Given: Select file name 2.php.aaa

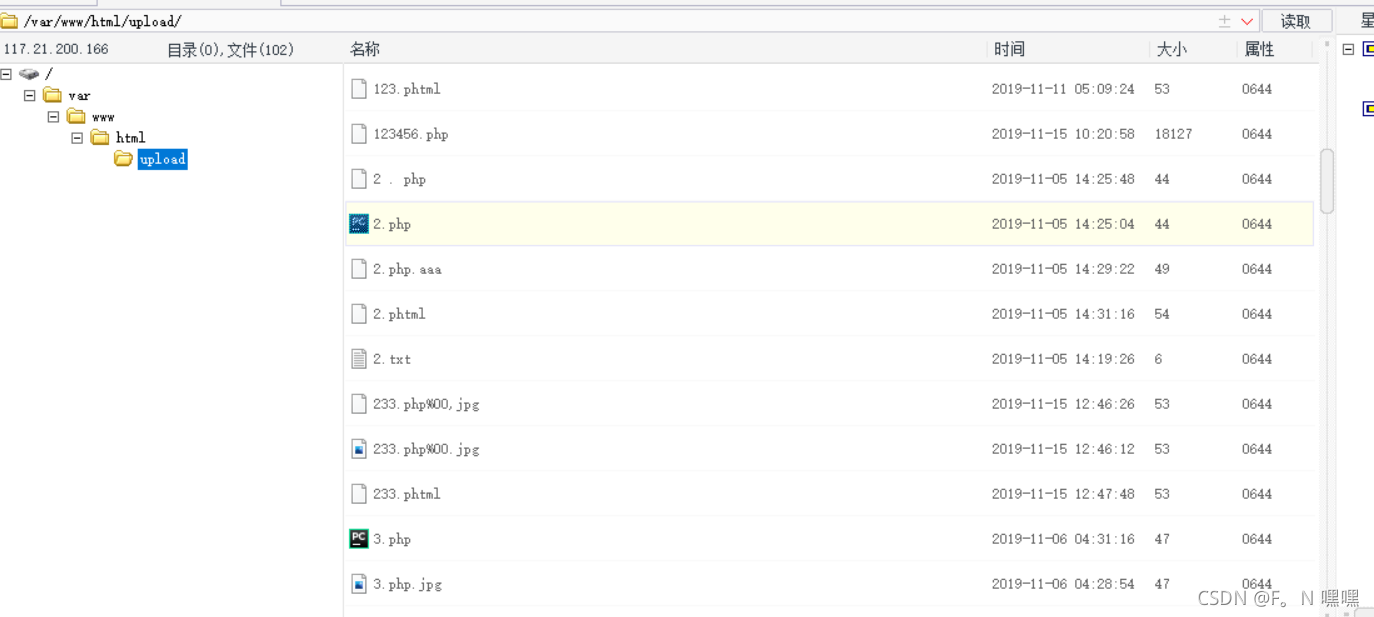Looking at the screenshot, I should (x=407, y=269).
